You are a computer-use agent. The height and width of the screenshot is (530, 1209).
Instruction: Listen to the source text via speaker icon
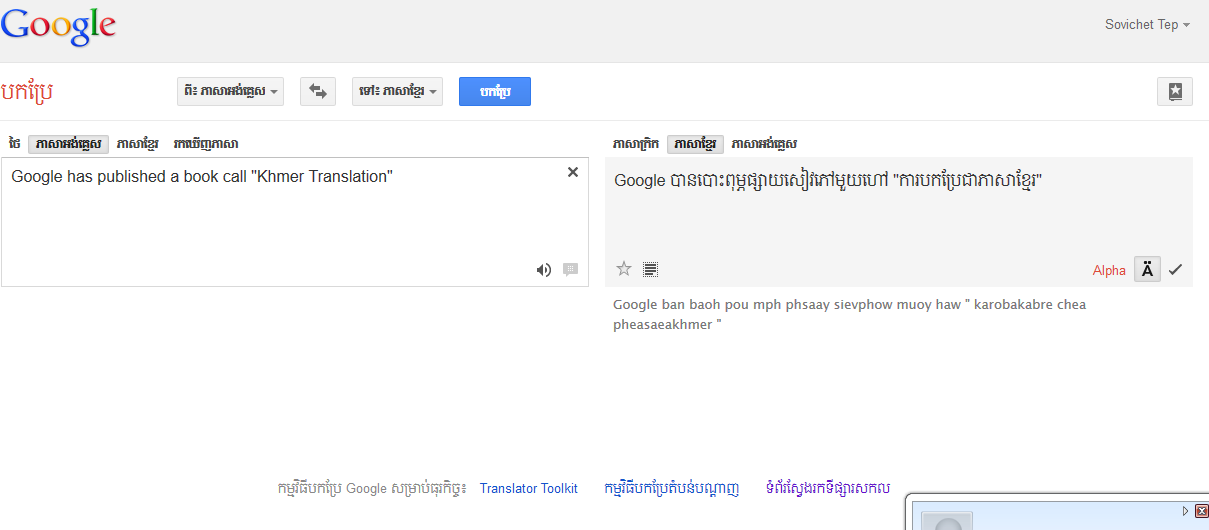(x=544, y=269)
